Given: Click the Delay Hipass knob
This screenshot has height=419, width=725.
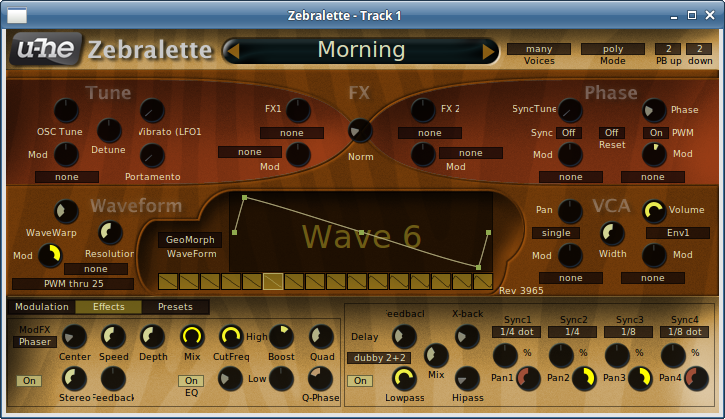Looking at the screenshot, I should point(467,379).
